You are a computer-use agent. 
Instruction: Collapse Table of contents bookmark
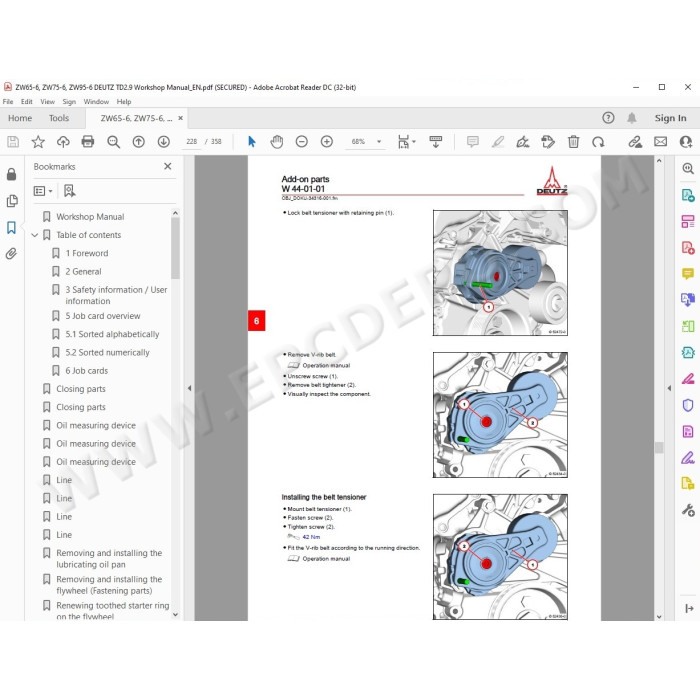pyautogui.click(x=34, y=235)
